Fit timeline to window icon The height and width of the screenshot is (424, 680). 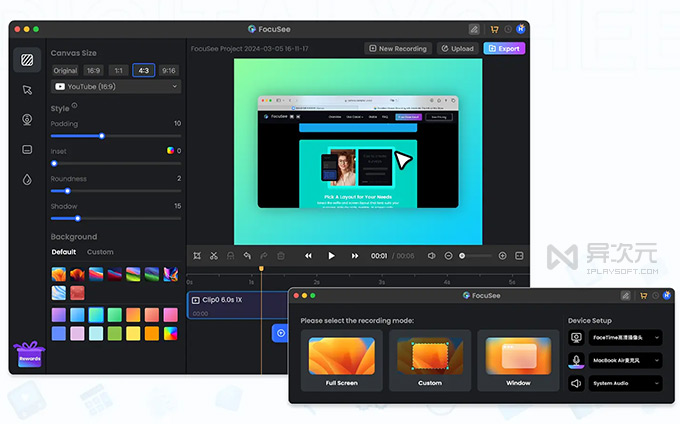click(519, 256)
